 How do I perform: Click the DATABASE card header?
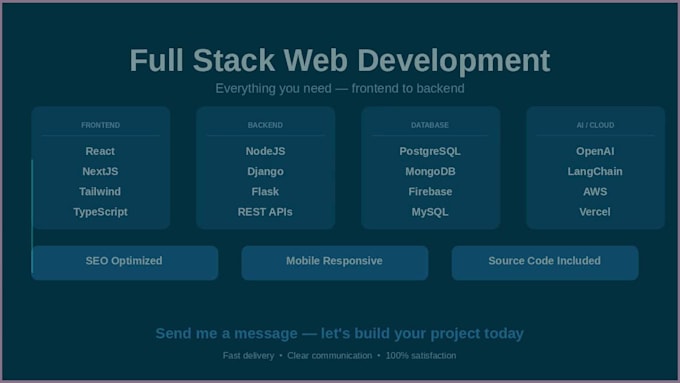(x=430, y=125)
